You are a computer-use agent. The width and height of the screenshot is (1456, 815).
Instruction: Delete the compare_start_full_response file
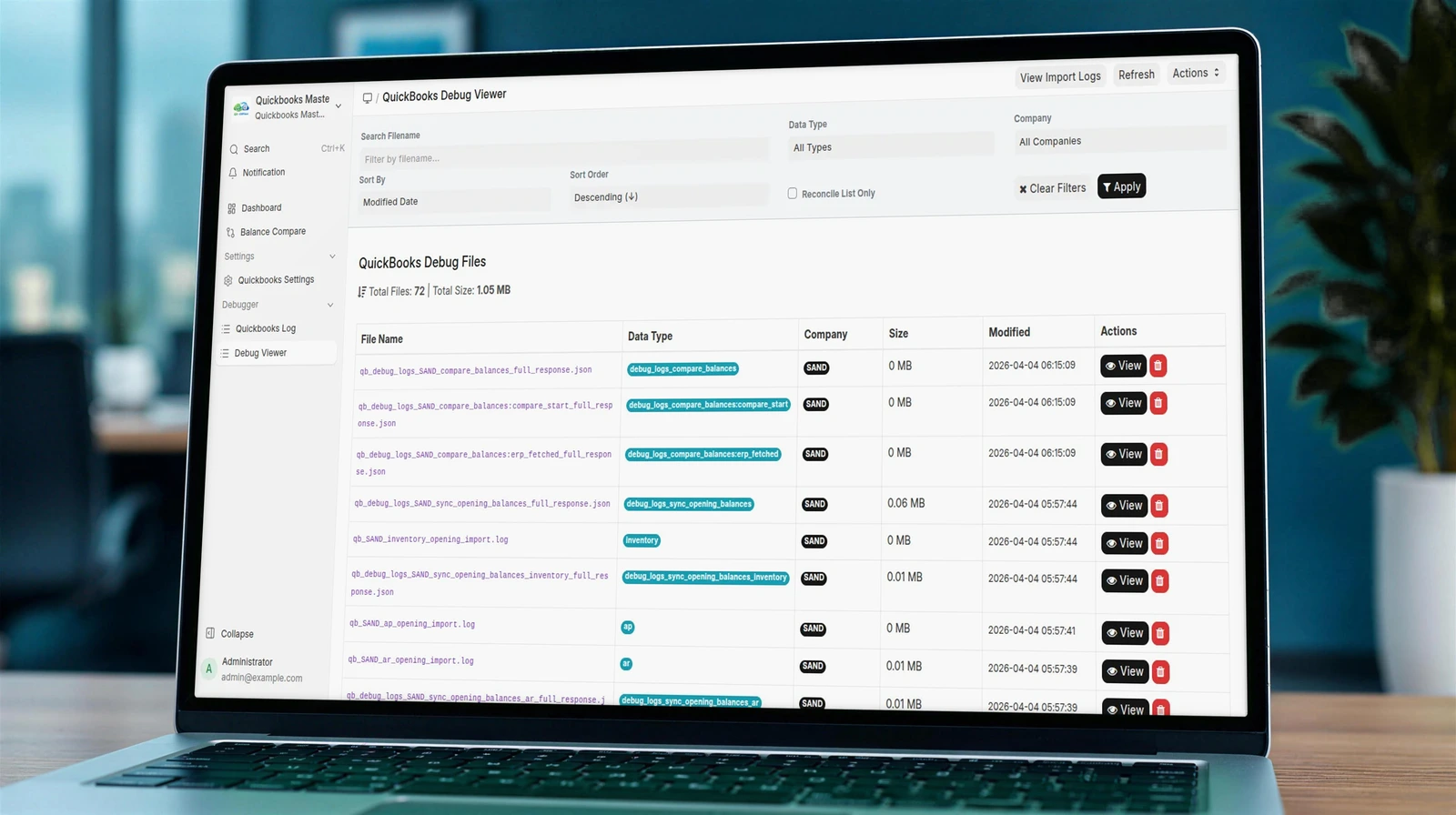coord(1158,403)
